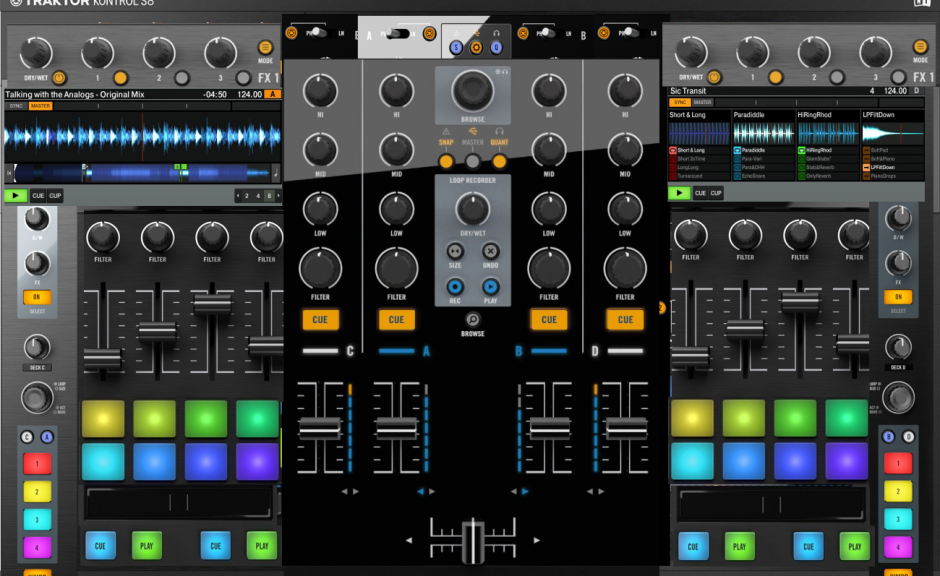The height and width of the screenshot is (576, 940).
Task: Select loop size 4 on left deck
Action: coord(258,196)
